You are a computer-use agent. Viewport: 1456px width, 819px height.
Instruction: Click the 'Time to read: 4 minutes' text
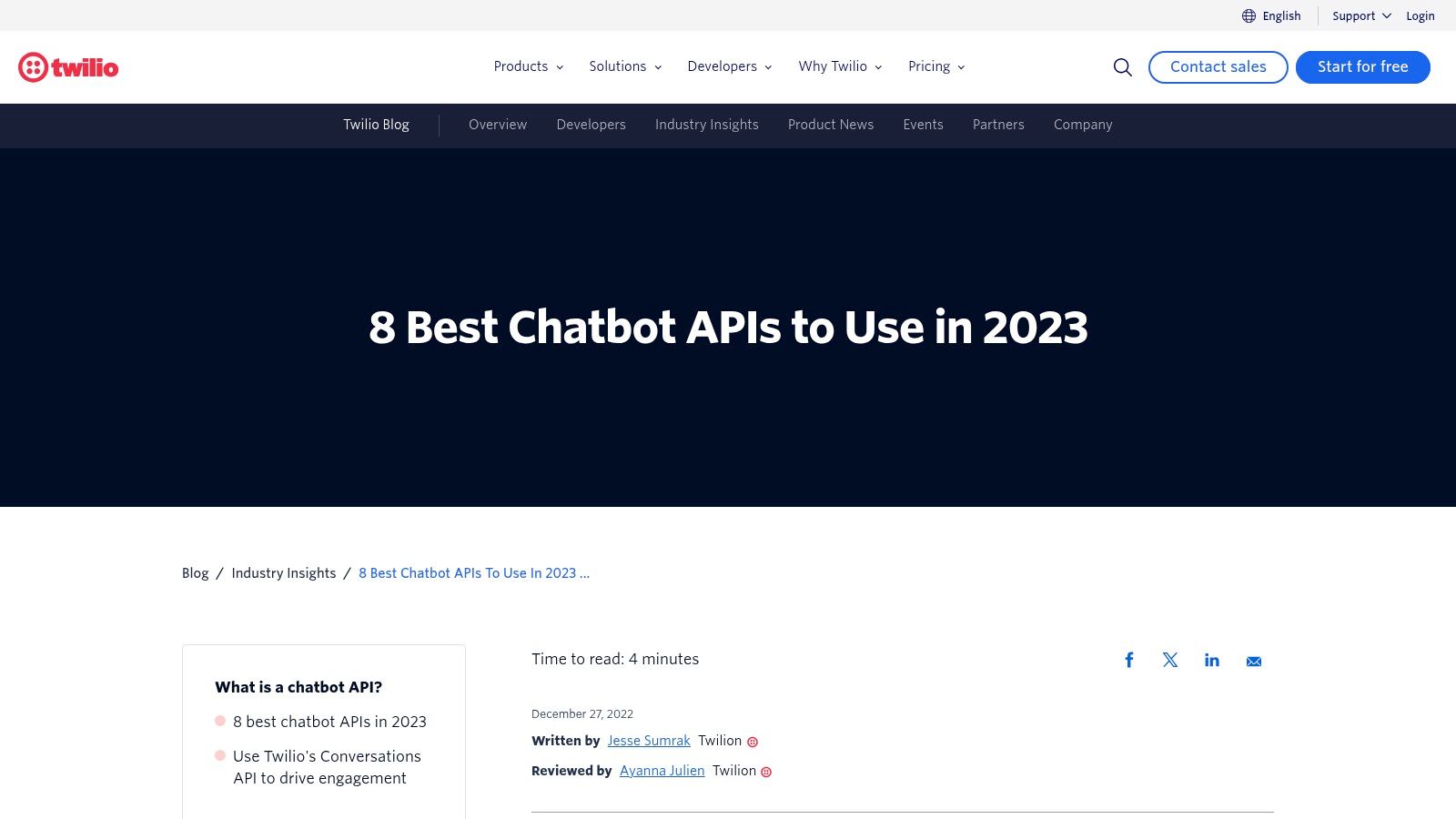pos(615,659)
